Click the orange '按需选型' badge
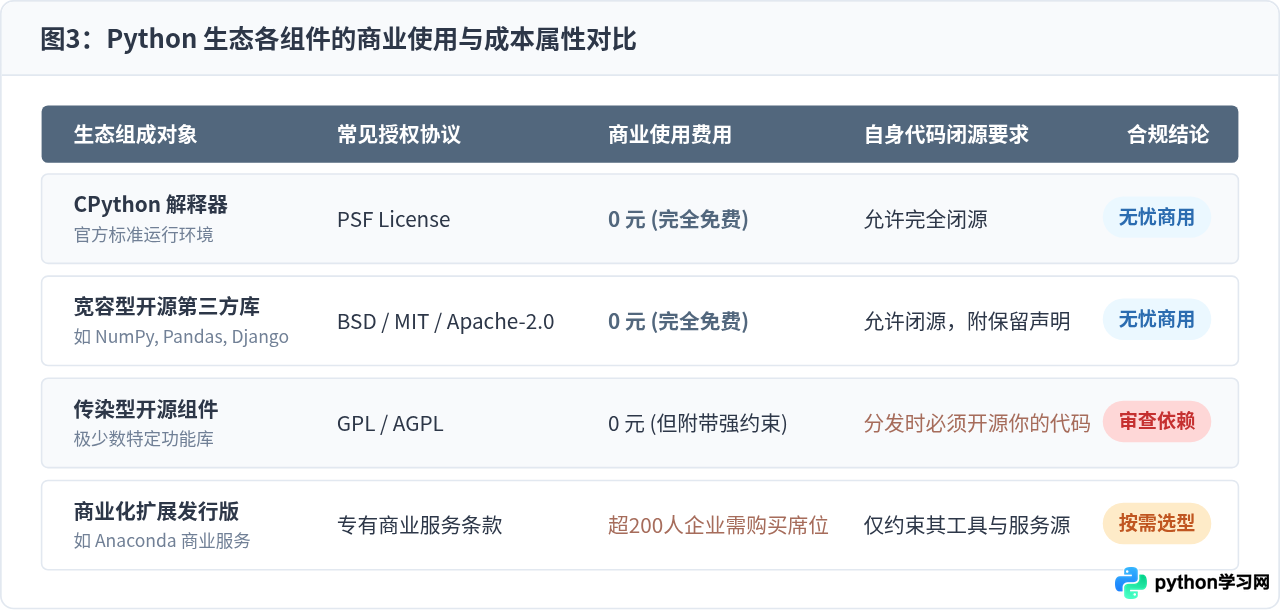This screenshot has height=610, width=1280. pyautogui.click(x=1157, y=523)
